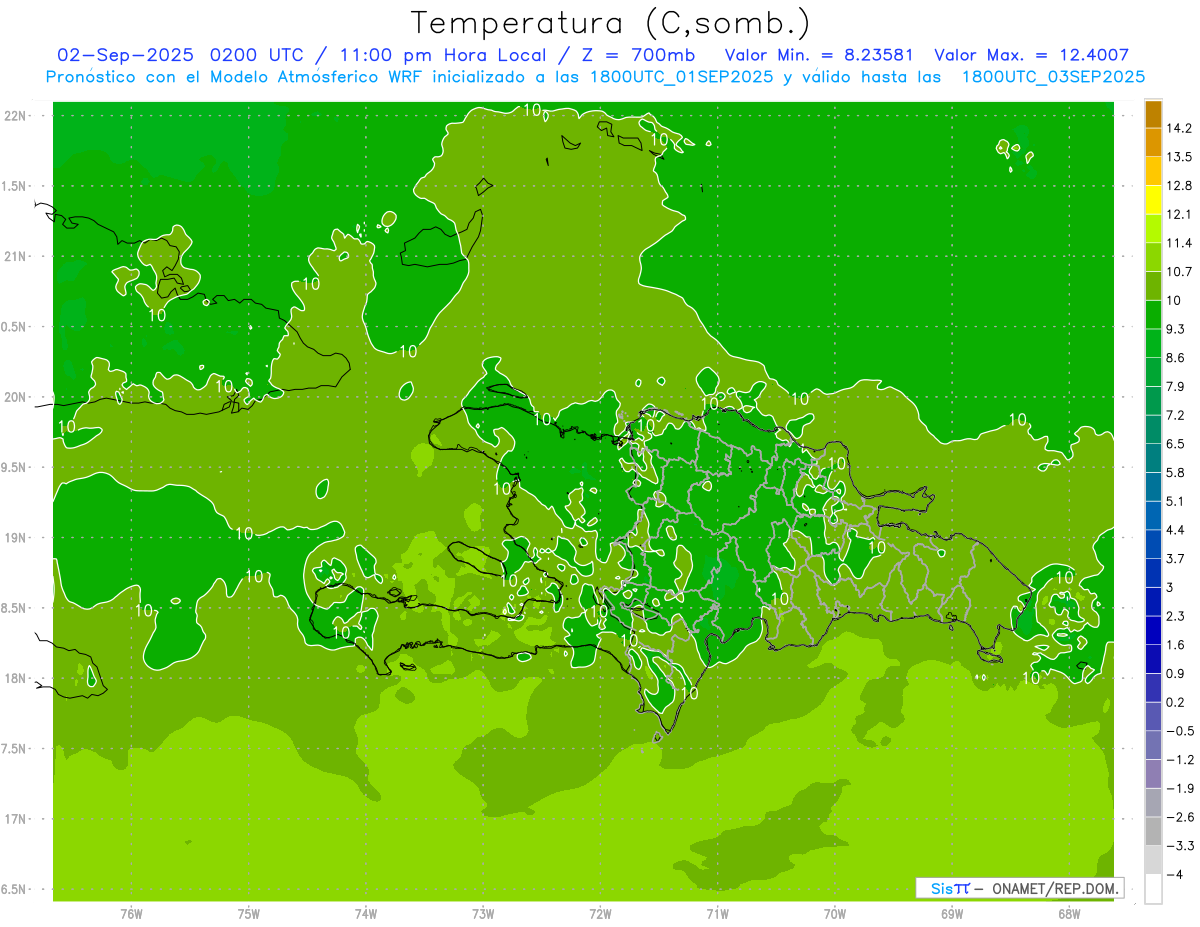1200x927 pixels.
Task: Select the orange swatch between 13.5 and 14.2
Action: click(x=1153, y=143)
